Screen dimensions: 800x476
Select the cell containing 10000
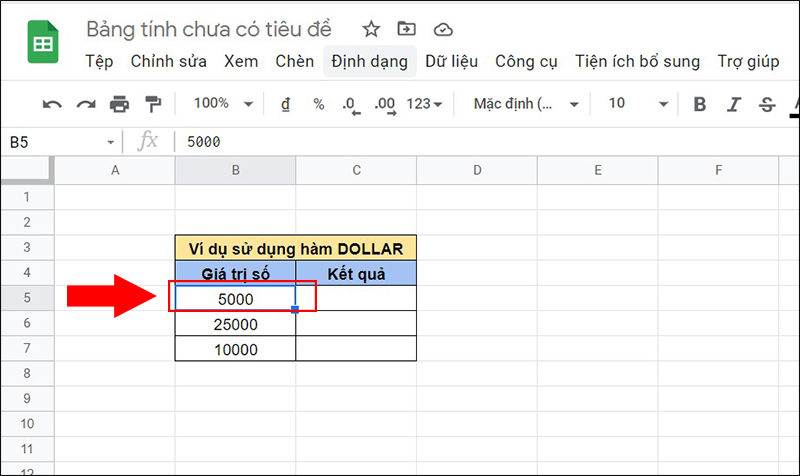235,349
